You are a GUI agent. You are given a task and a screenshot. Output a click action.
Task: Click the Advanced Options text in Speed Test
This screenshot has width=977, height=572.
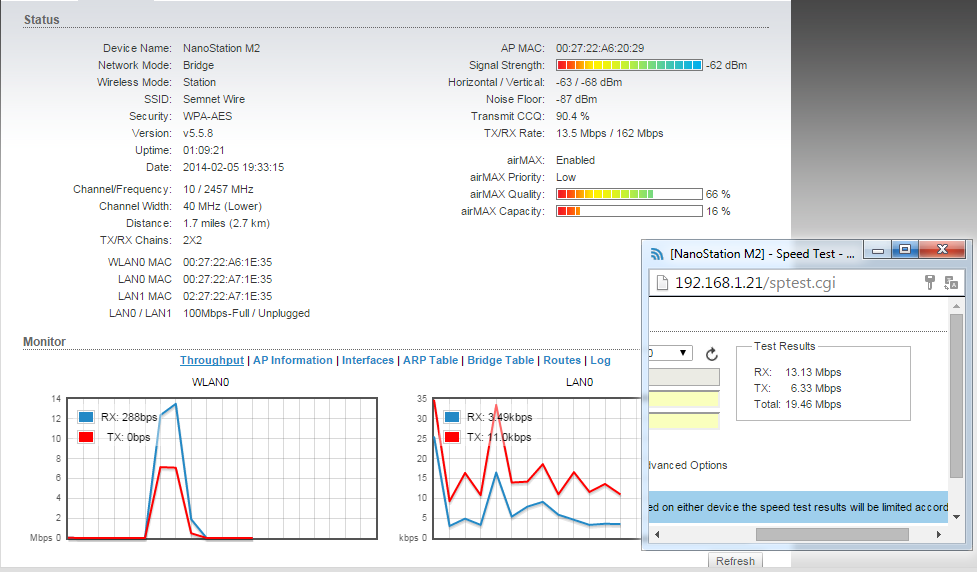(688, 465)
